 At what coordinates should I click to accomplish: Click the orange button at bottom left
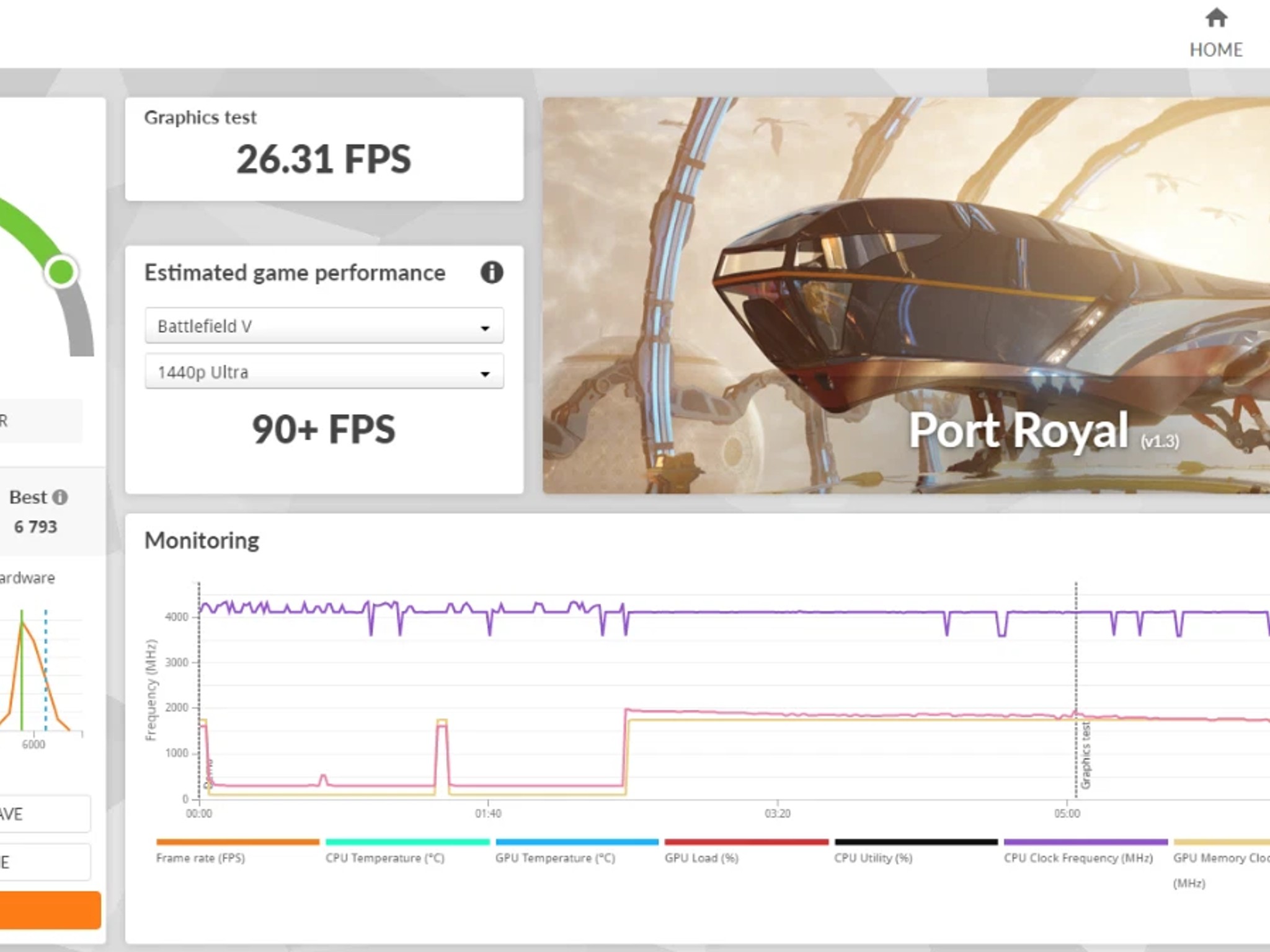(x=50, y=910)
